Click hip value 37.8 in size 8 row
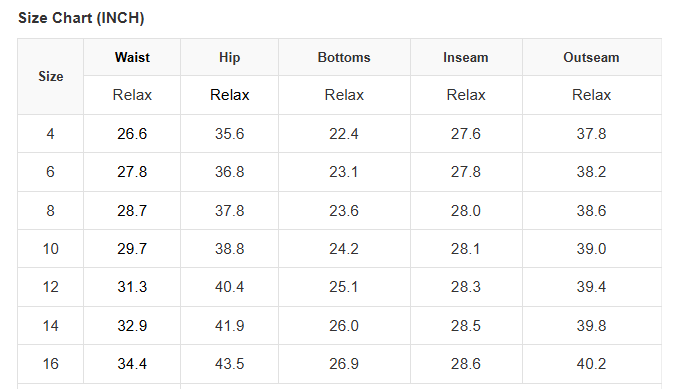Image resolution: width=673 pixels, height=389 pixels. click(x=230, y=211)
